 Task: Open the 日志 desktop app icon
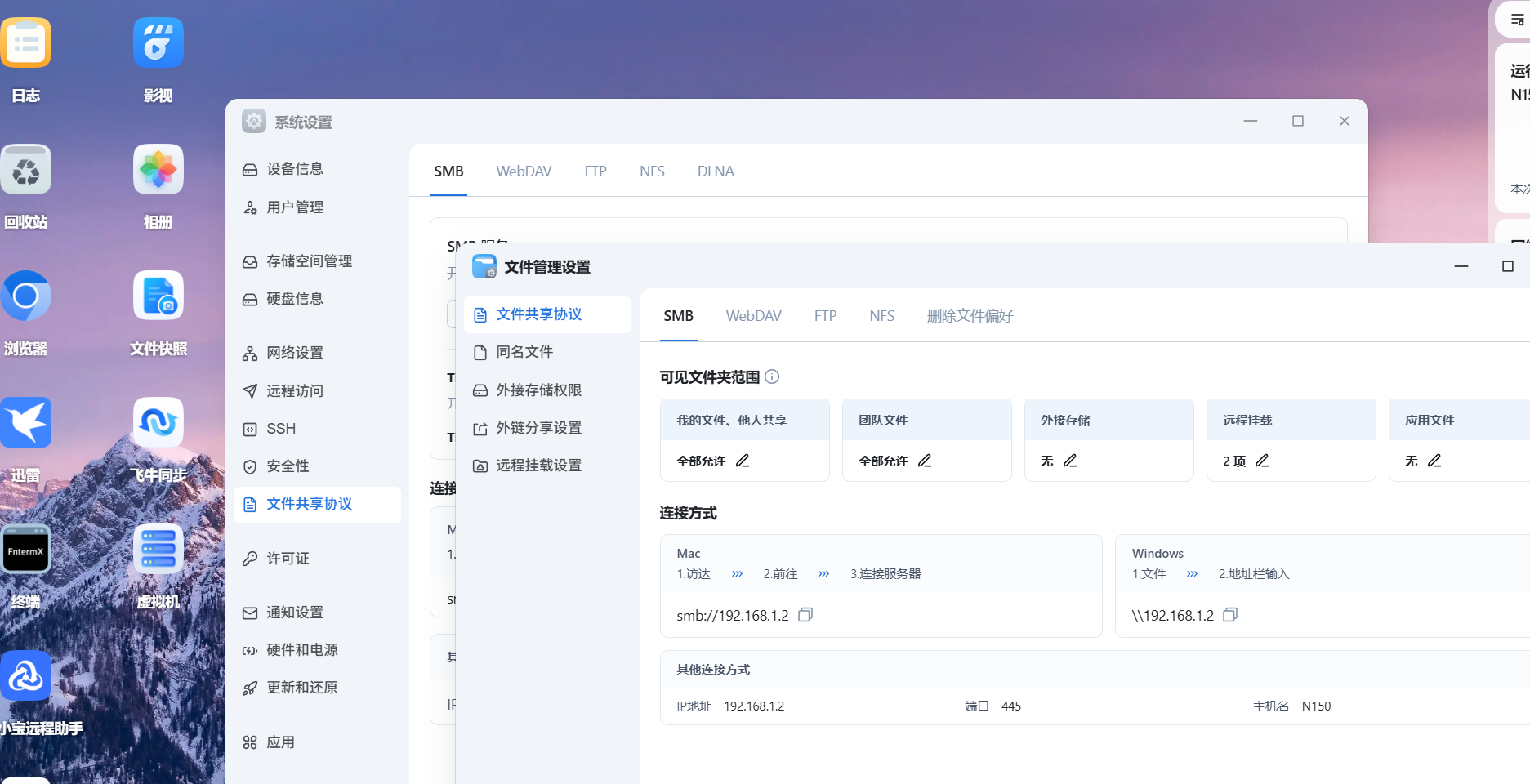[26, 42]
